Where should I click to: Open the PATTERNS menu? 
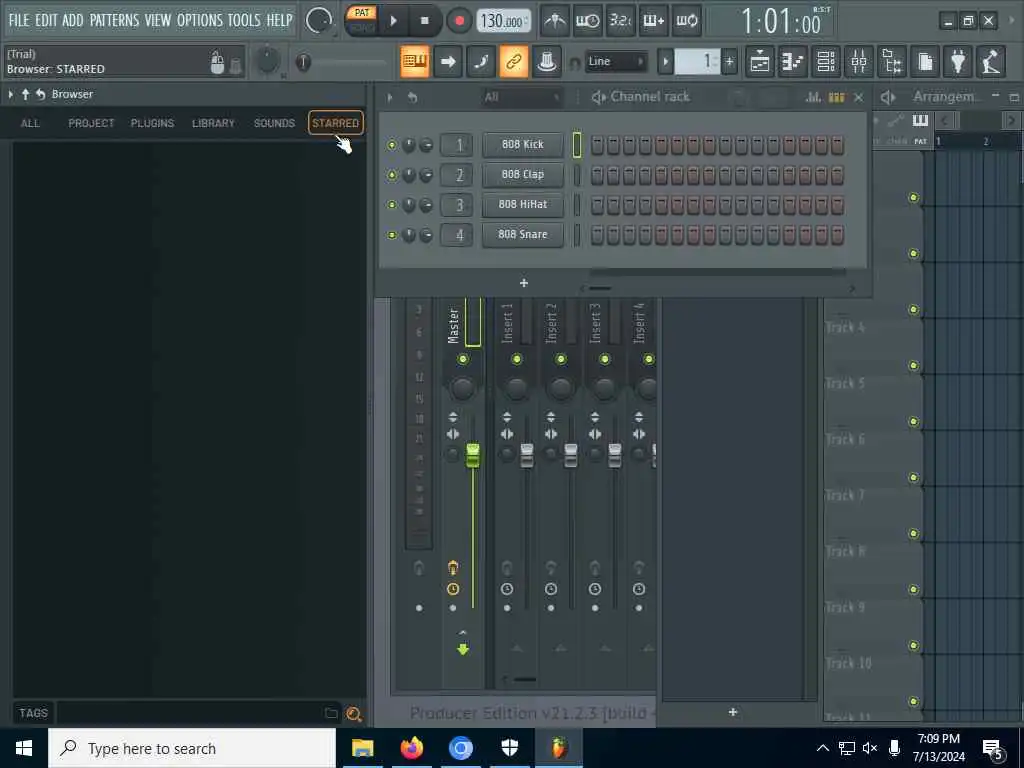coord(114,20)
